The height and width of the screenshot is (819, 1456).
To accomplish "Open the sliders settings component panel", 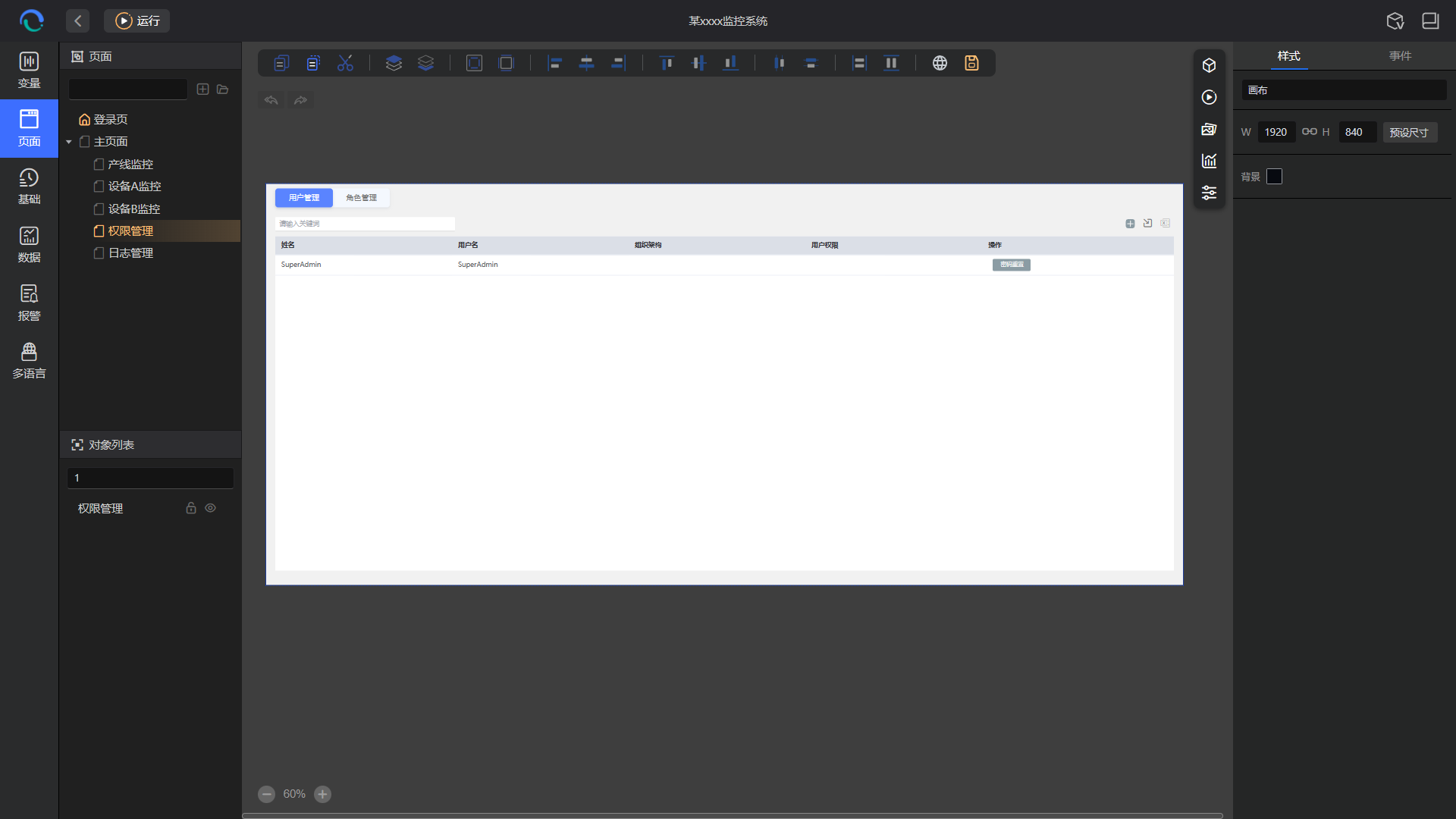I will (1209, 193).
